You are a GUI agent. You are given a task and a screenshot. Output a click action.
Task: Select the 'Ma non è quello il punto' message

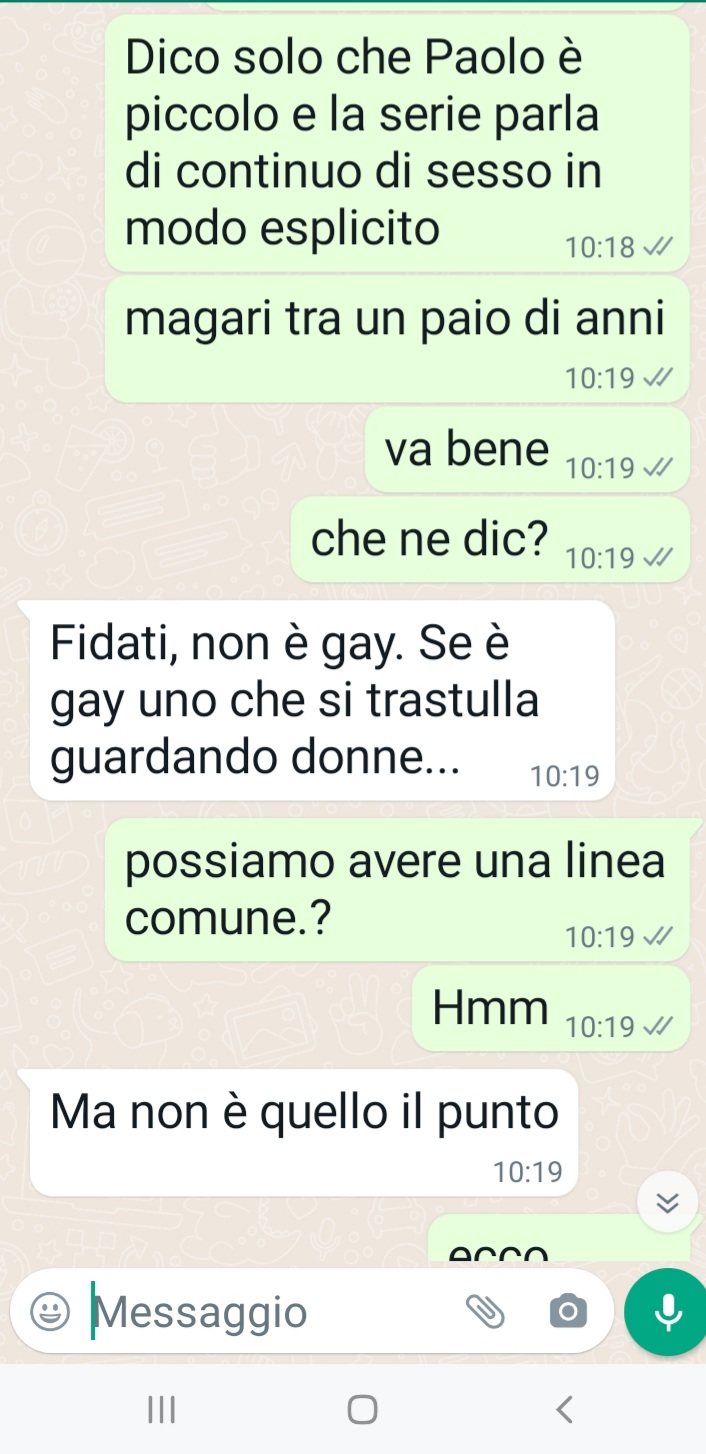304,1133
